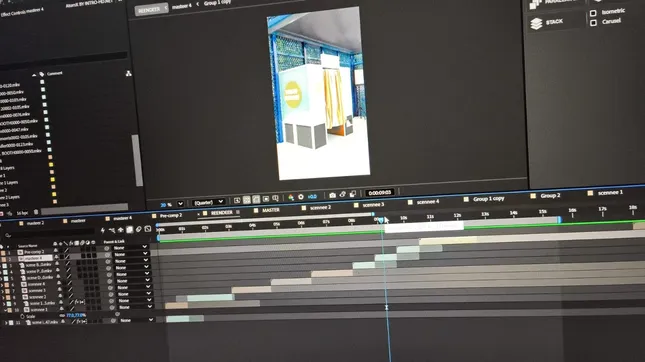Click Group 1 copy in viewer breadcrumb
Viewport: 645px width, 362px height.
pyautogui.click(x=217, y=3)
